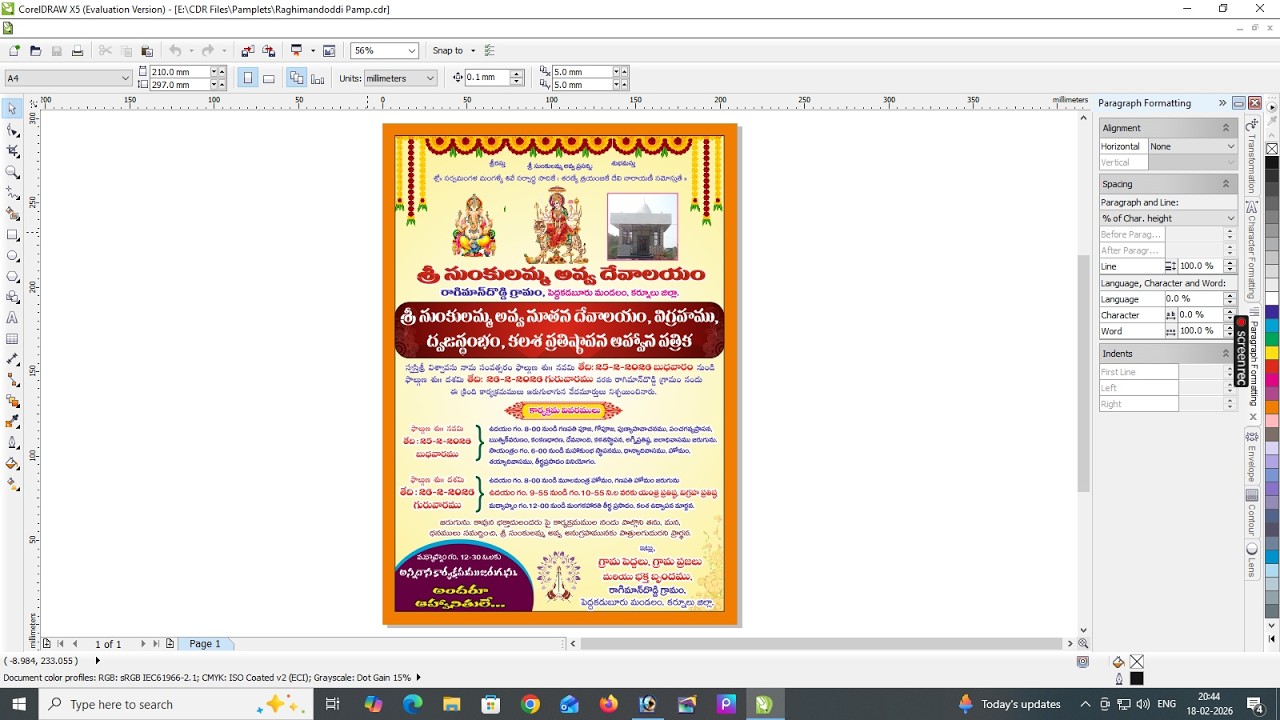Select the Smart Fill tool
Image resolution: width=1280 pixels, height=720 pixels.
(12, 214)
